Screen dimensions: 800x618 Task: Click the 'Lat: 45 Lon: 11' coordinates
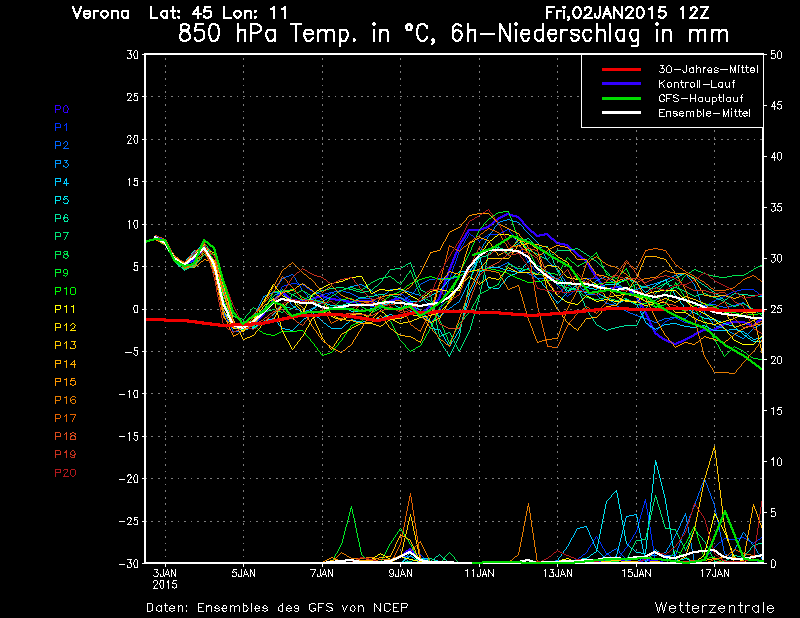point(218,13)
